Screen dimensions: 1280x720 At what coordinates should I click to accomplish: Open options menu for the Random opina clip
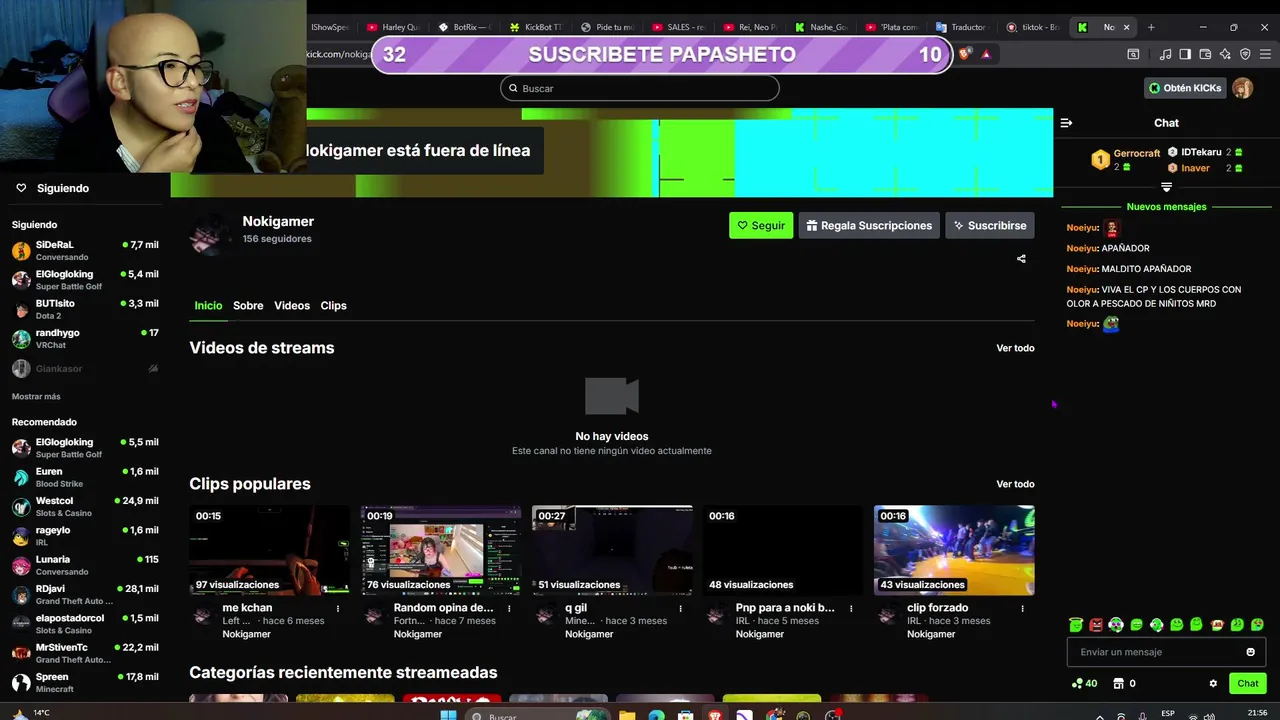(509, 608)
